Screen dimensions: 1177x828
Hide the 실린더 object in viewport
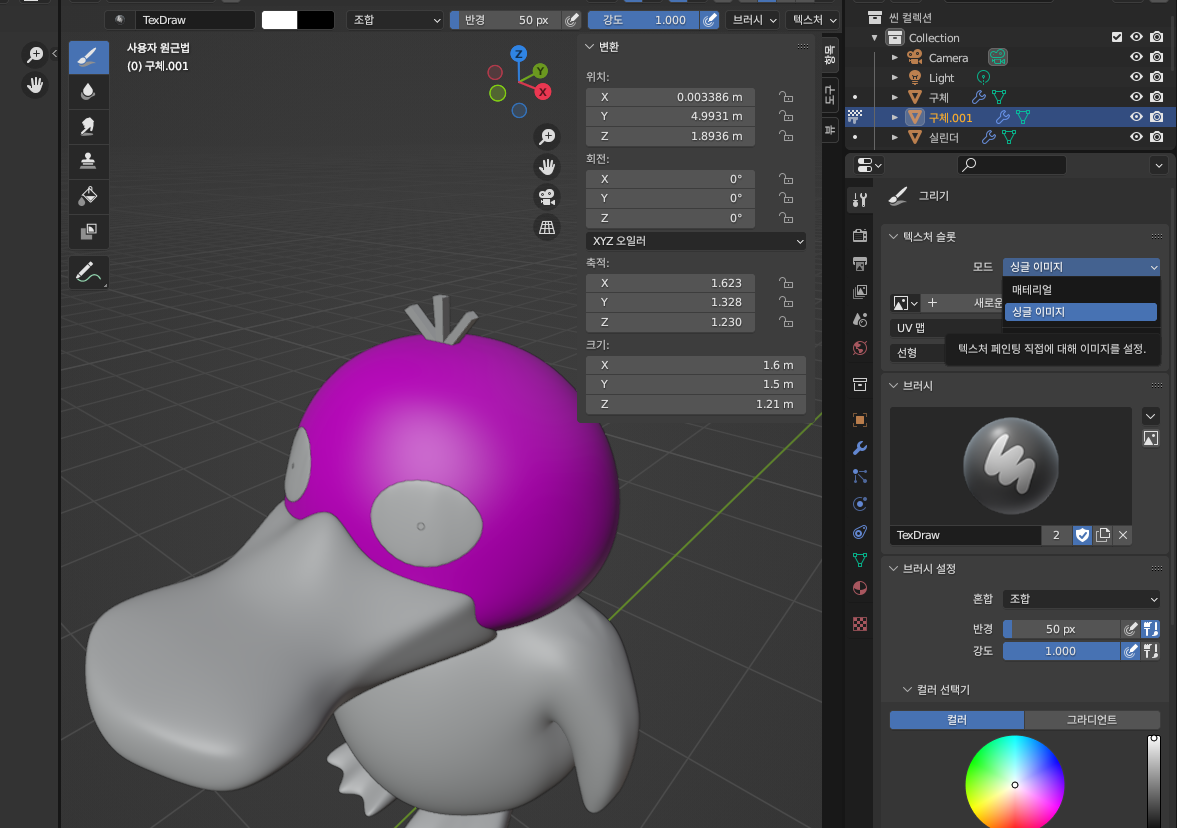(1136, 137)
